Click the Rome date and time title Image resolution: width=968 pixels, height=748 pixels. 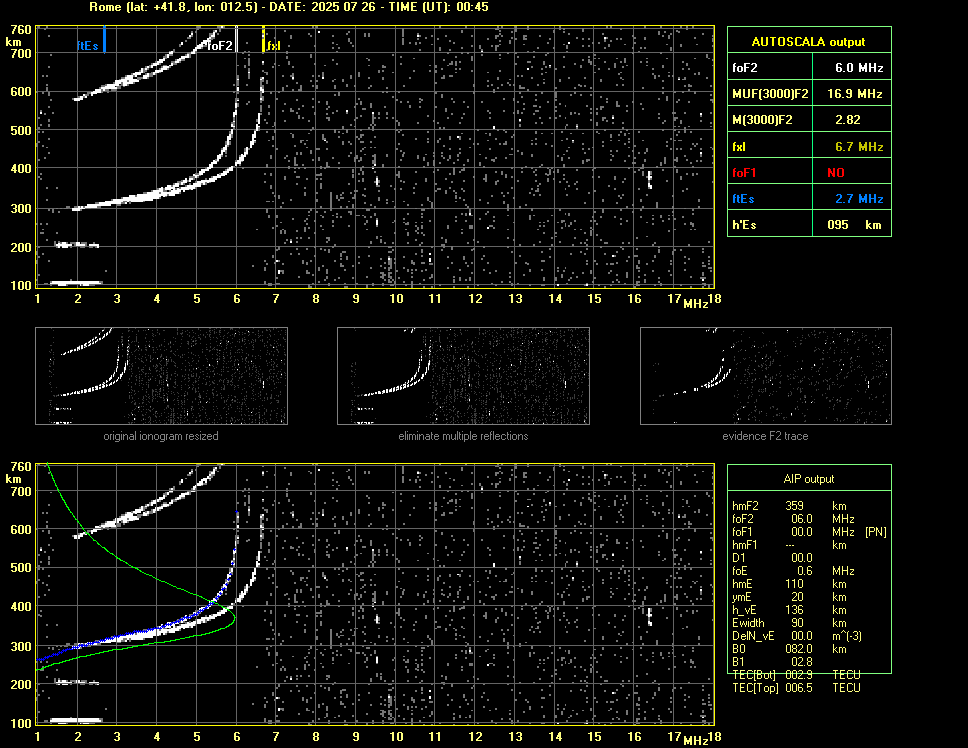tap(289, 7)
